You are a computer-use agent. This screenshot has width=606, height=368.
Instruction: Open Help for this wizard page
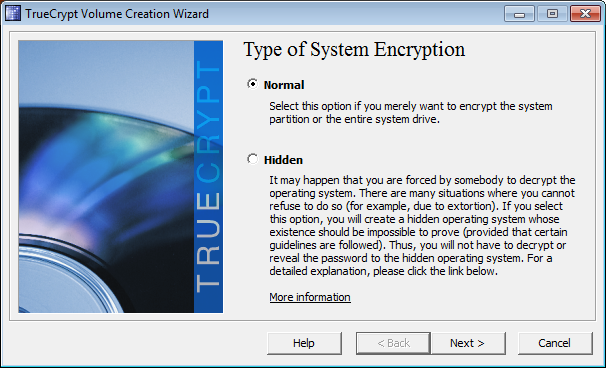pos(304,343)
